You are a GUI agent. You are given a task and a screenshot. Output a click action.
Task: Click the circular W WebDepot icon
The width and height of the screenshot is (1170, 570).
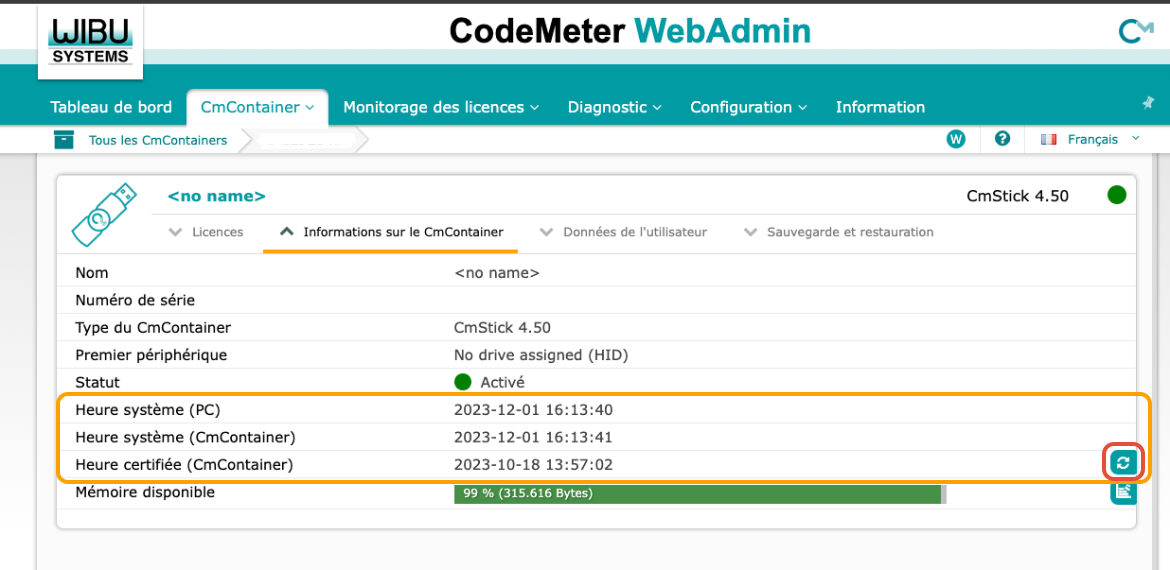956,139
